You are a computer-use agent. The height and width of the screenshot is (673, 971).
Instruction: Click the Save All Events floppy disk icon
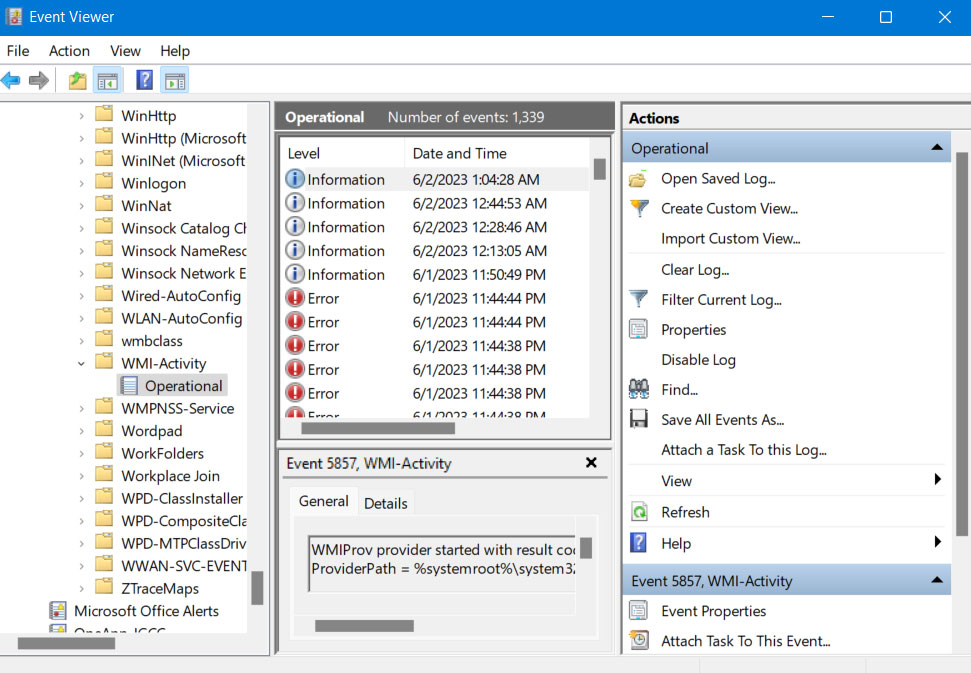tap(638, 419)
